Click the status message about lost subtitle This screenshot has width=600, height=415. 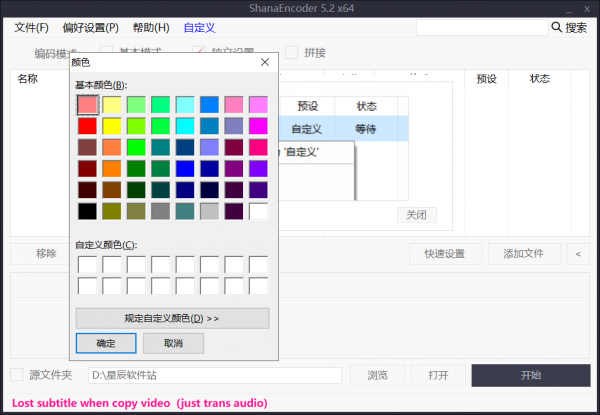140,403
